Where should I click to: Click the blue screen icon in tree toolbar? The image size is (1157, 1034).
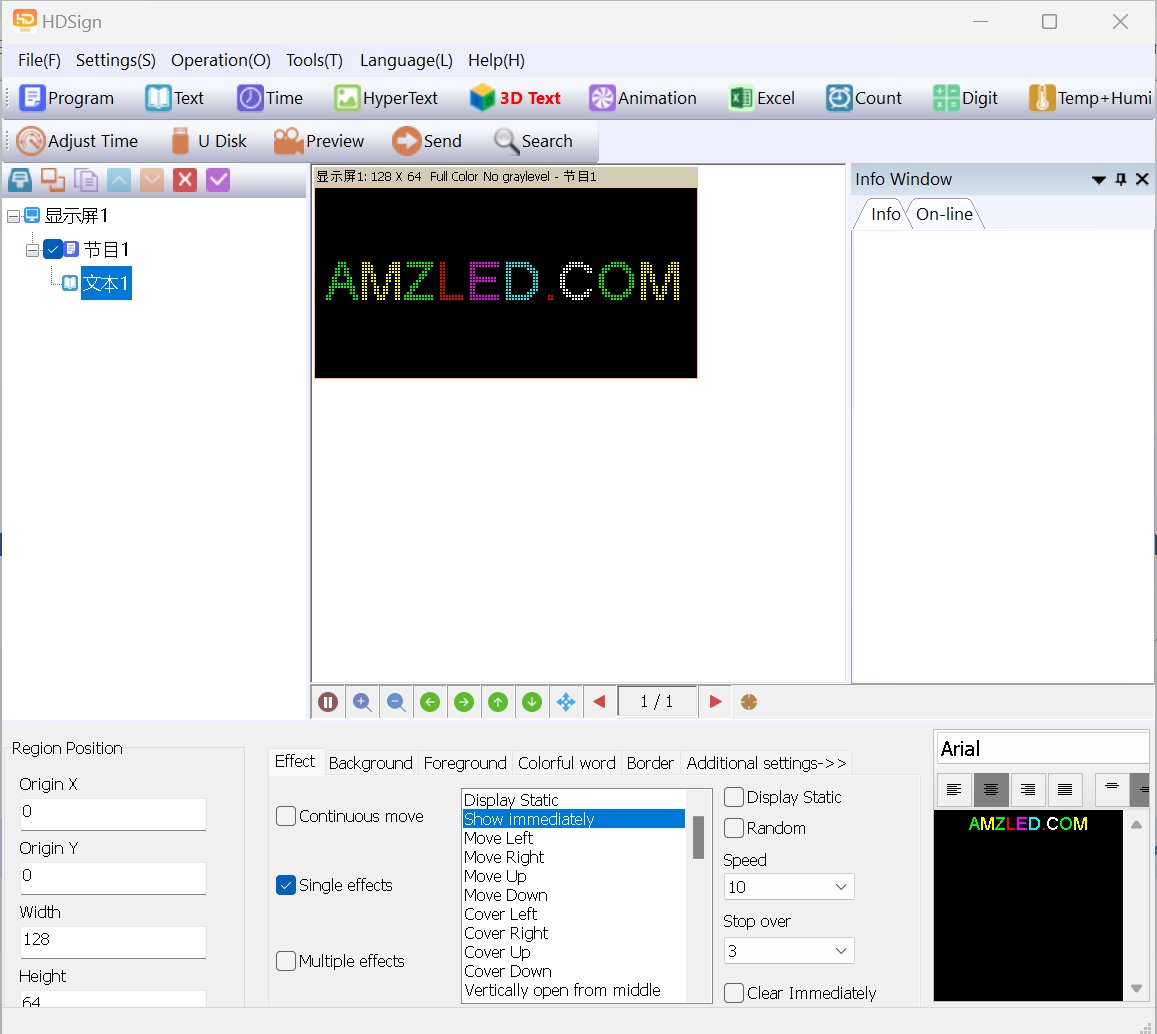(20, 180)
